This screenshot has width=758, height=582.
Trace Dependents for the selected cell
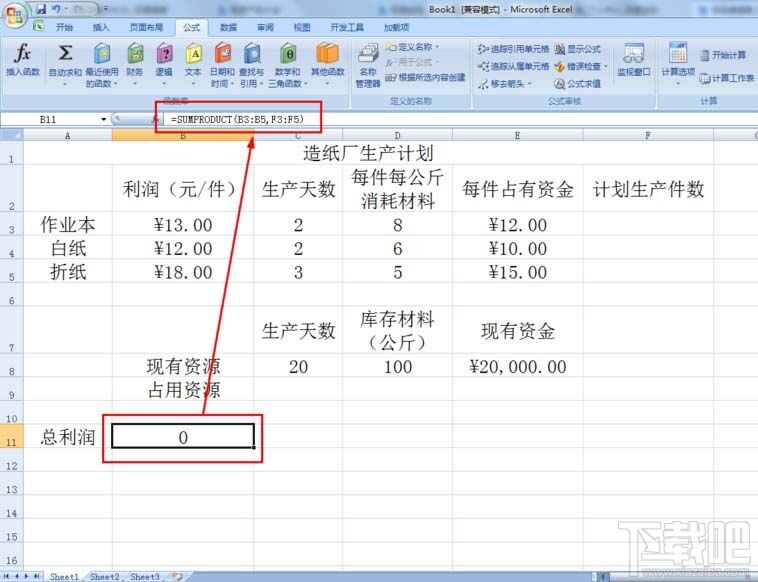click(513, 66)
